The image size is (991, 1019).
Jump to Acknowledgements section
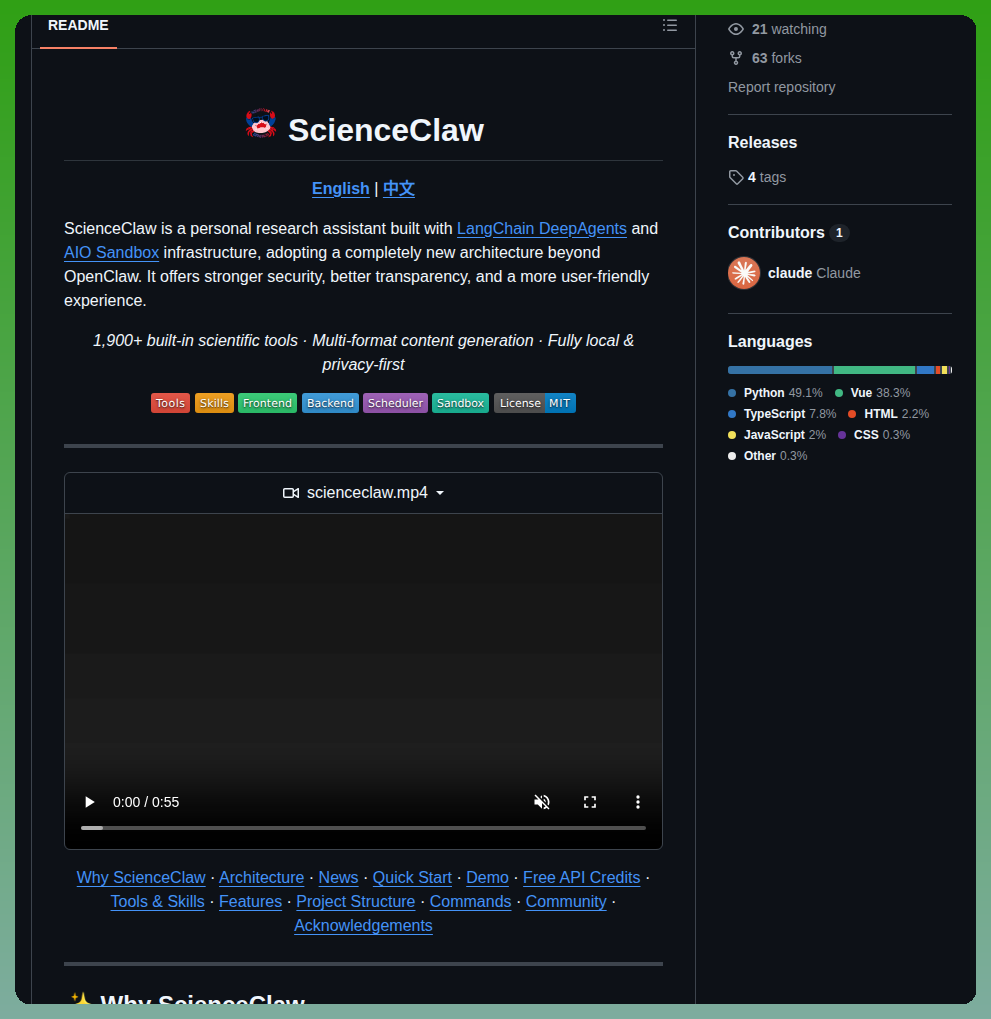coord(363,925)
